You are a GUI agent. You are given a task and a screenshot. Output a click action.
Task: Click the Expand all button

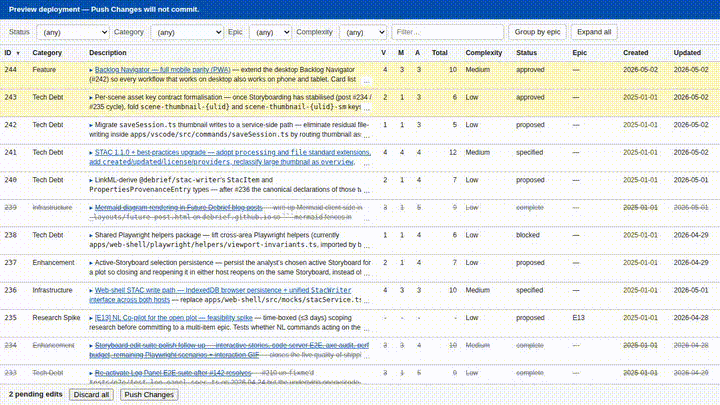(594, 32)
